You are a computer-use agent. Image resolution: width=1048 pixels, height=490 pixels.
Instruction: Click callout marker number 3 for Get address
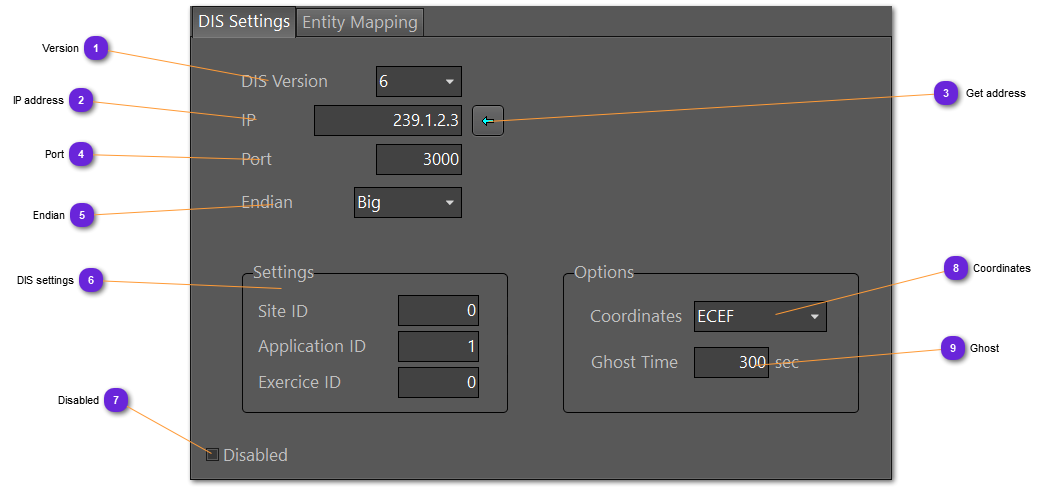tap(945, 93)
